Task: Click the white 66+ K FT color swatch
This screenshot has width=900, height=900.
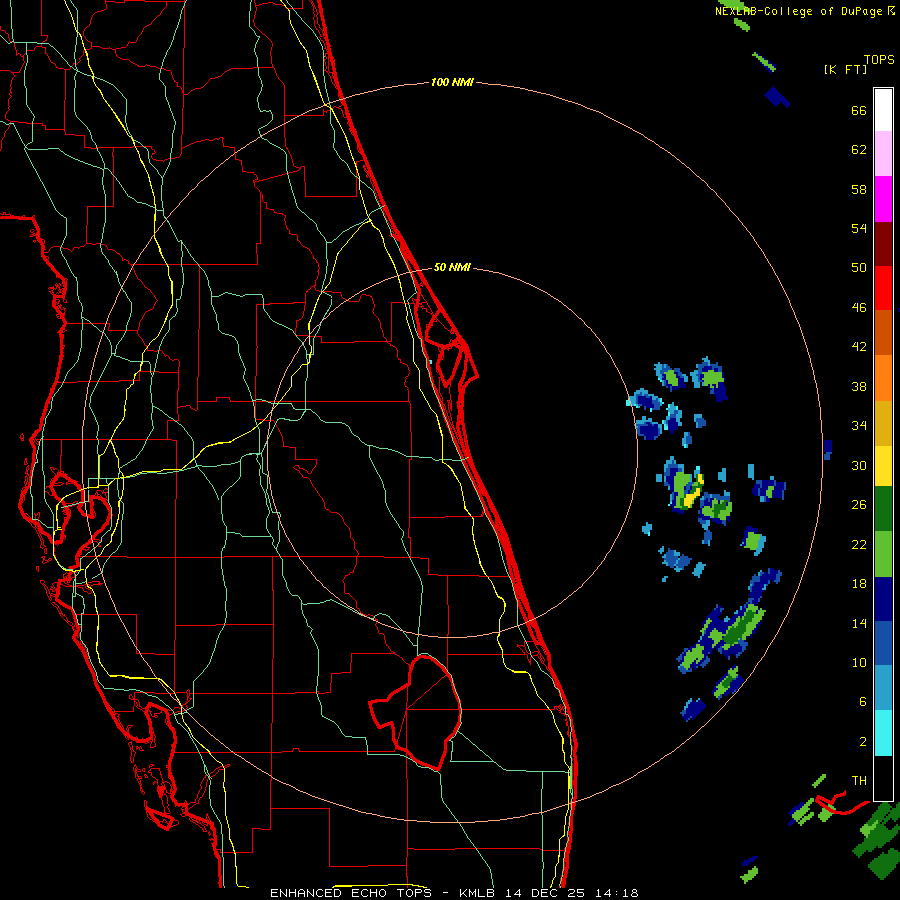Action: tap(883, 110)
